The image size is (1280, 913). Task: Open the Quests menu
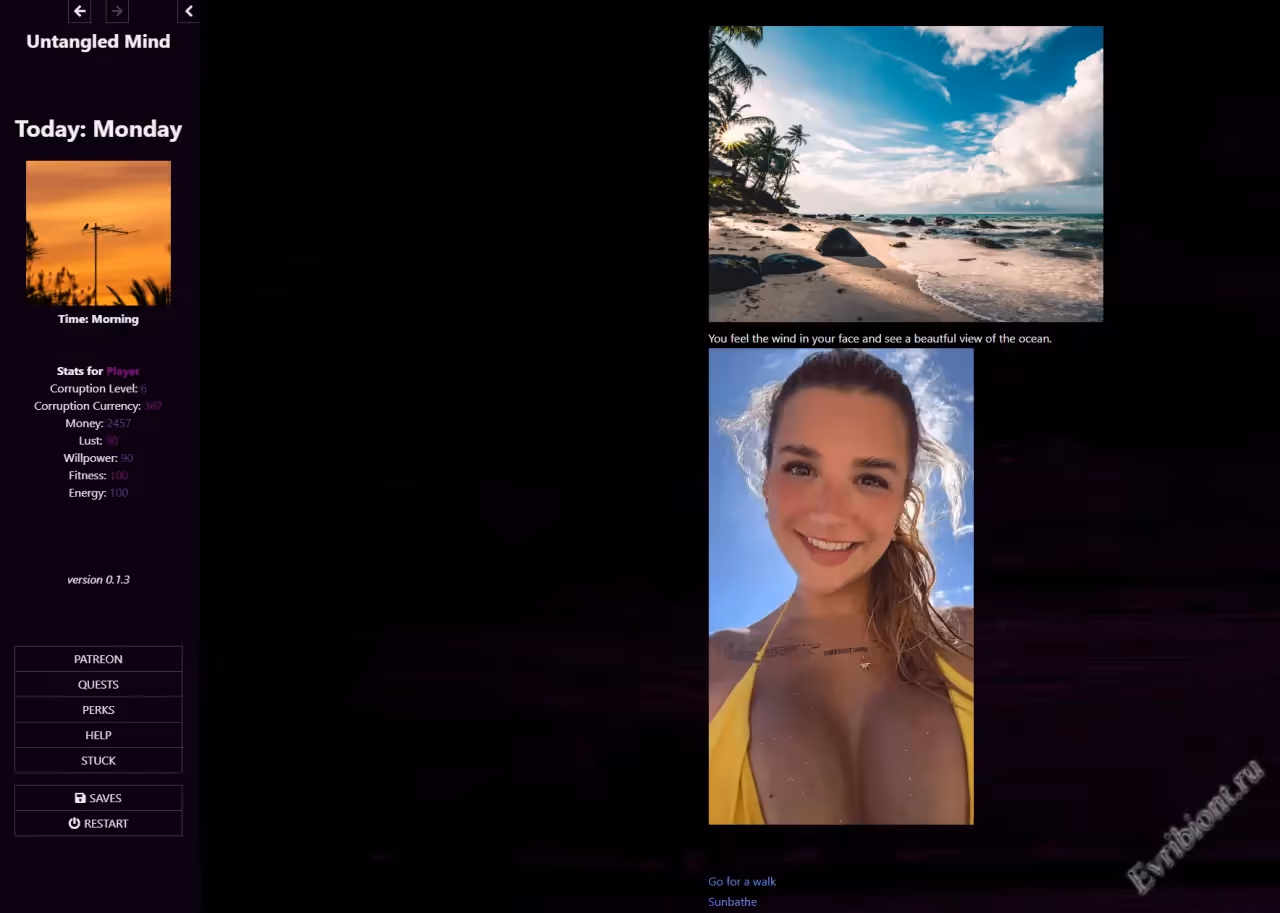[x=98, y=684]
